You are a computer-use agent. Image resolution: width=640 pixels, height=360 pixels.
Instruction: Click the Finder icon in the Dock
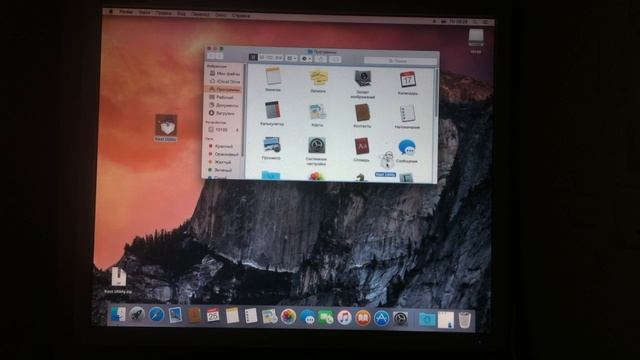coord(118,314)
